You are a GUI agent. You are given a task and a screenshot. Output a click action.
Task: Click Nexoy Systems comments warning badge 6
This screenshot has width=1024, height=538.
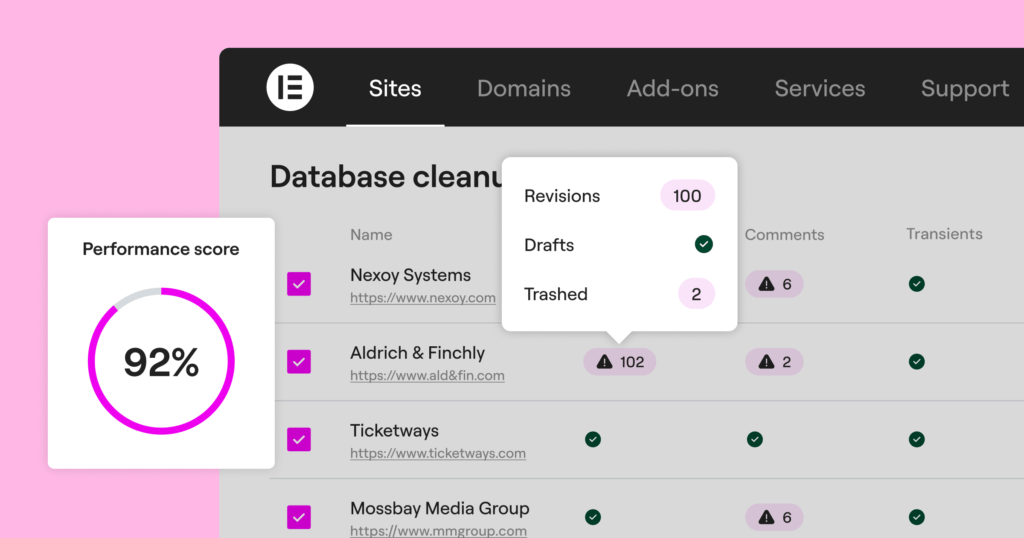(x=775, y=284)
